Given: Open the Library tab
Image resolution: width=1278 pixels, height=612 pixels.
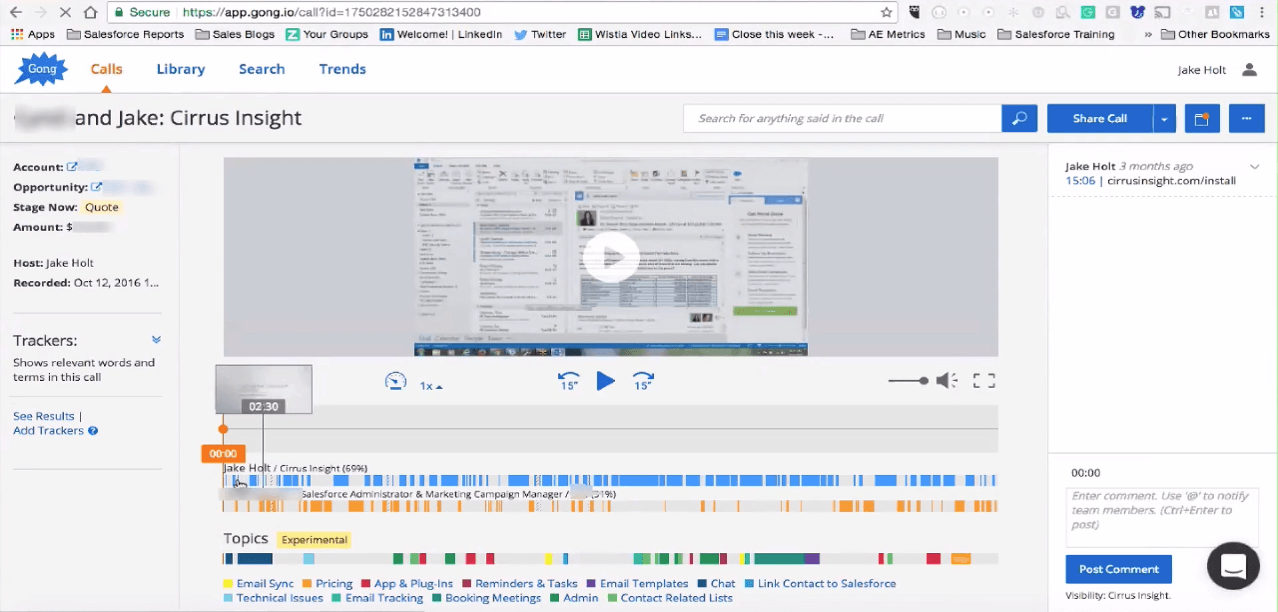Looking at the screenshot, I should pyautogui.click(x=181, y=69).
